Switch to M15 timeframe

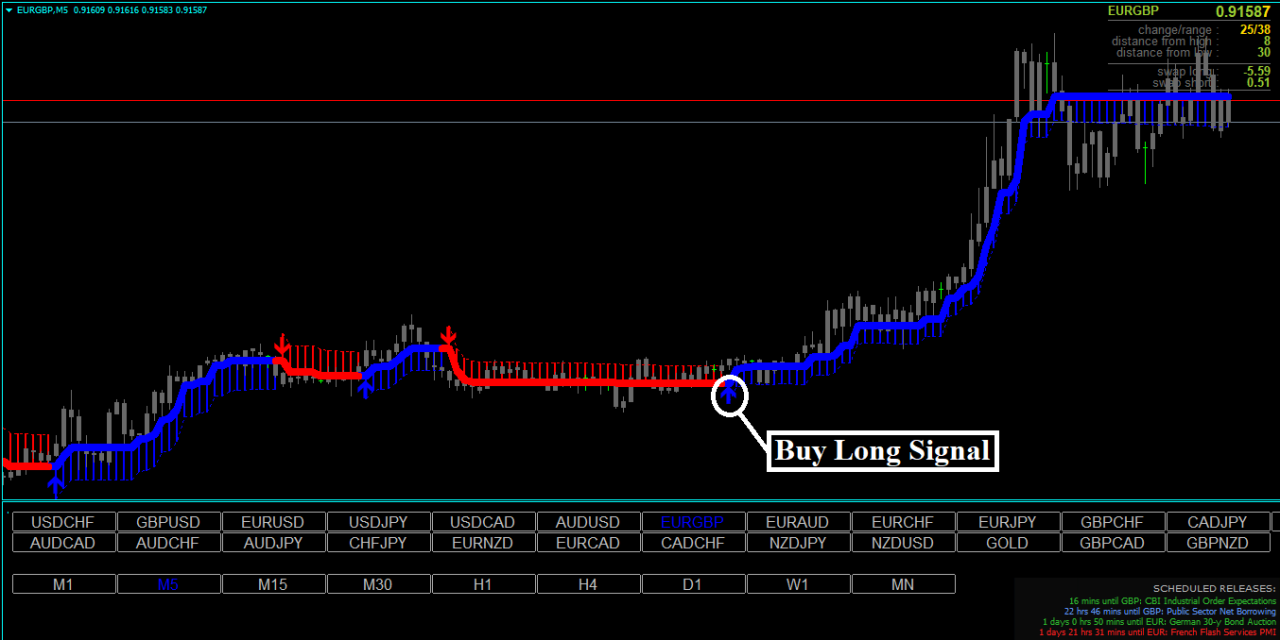[x=274, y=584]
